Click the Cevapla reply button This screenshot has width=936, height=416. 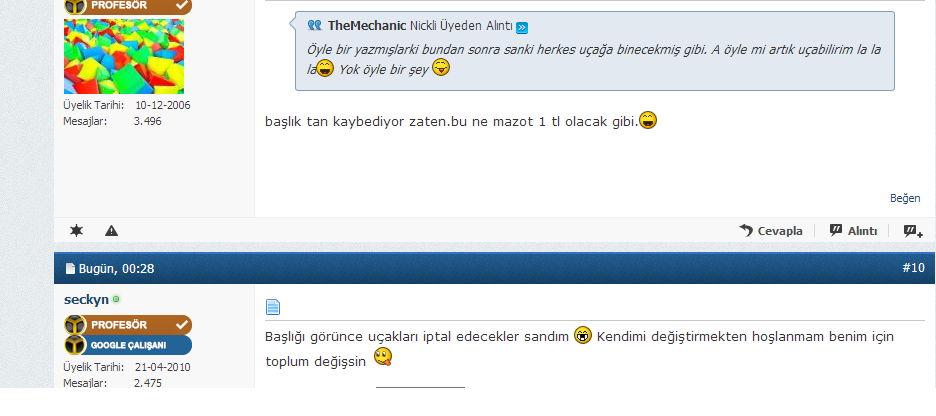click(771, 231)
